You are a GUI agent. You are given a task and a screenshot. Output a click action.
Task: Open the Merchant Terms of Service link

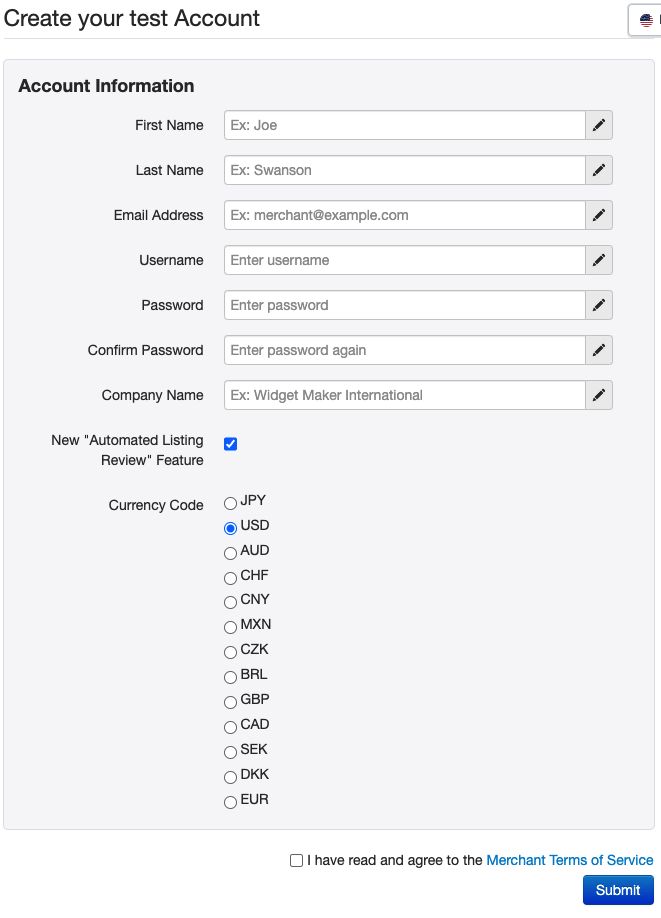tap(570, 860)
